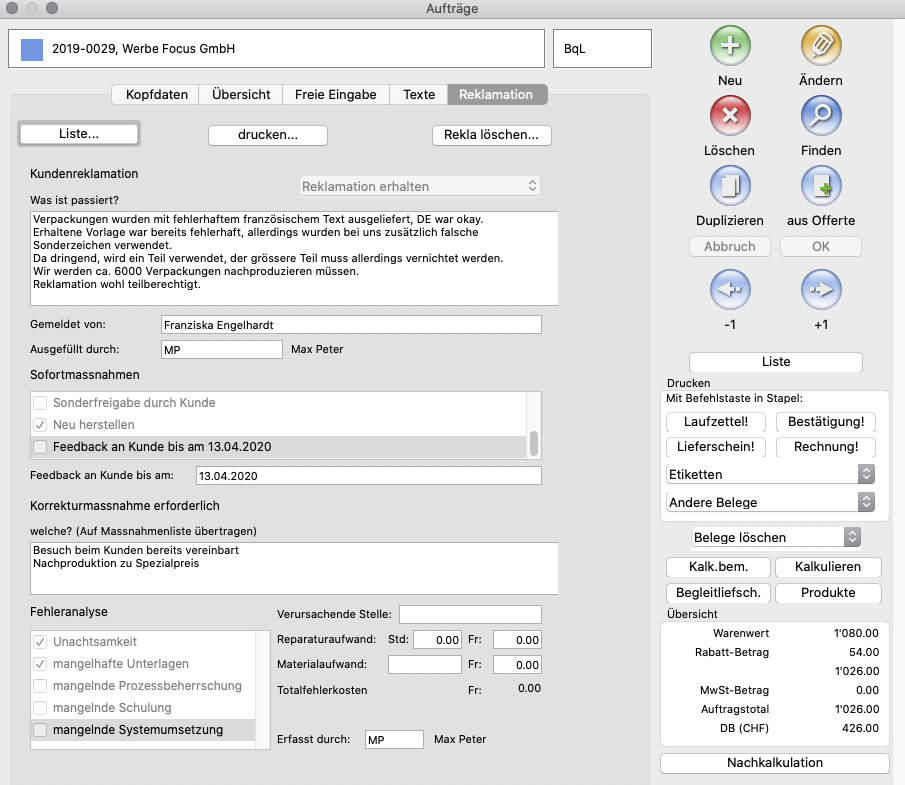
Task: Expand the Andere Belege dropdown
Action: point(770,502)
